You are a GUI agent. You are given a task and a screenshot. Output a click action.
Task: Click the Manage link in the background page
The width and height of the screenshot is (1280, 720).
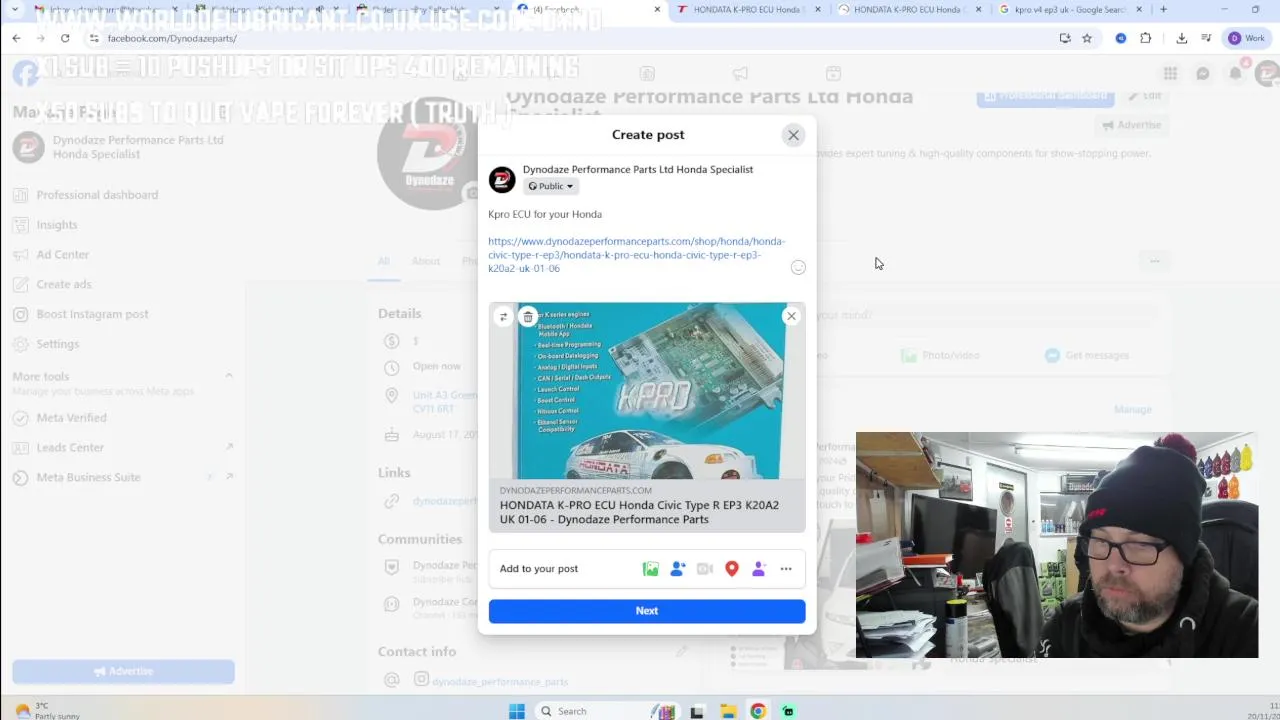tap(1133, 410)
